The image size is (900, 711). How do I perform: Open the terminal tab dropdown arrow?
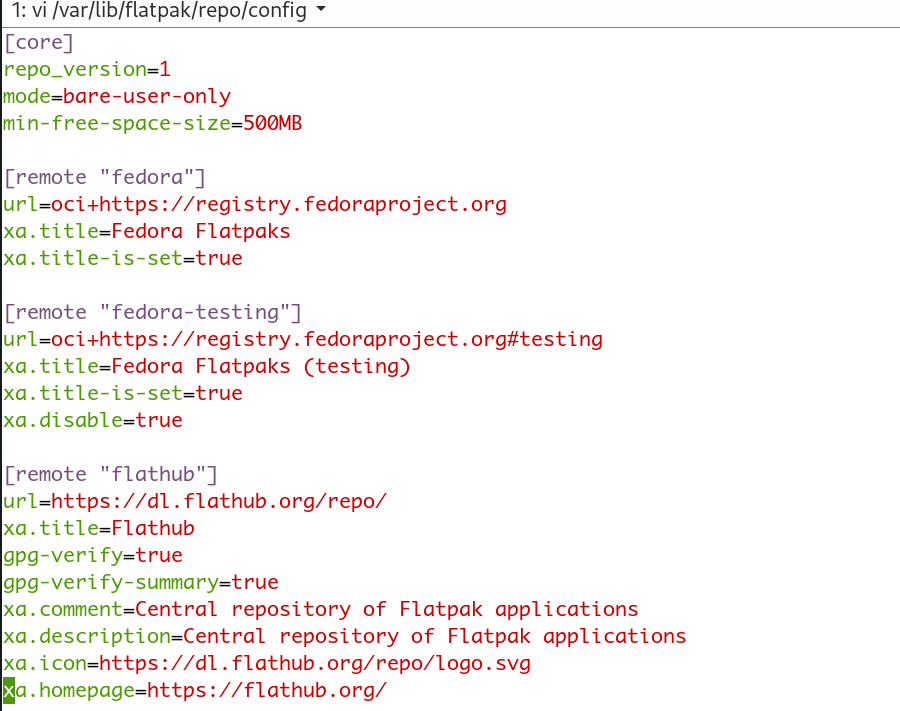pyautogui.click(x=321, y=9)
